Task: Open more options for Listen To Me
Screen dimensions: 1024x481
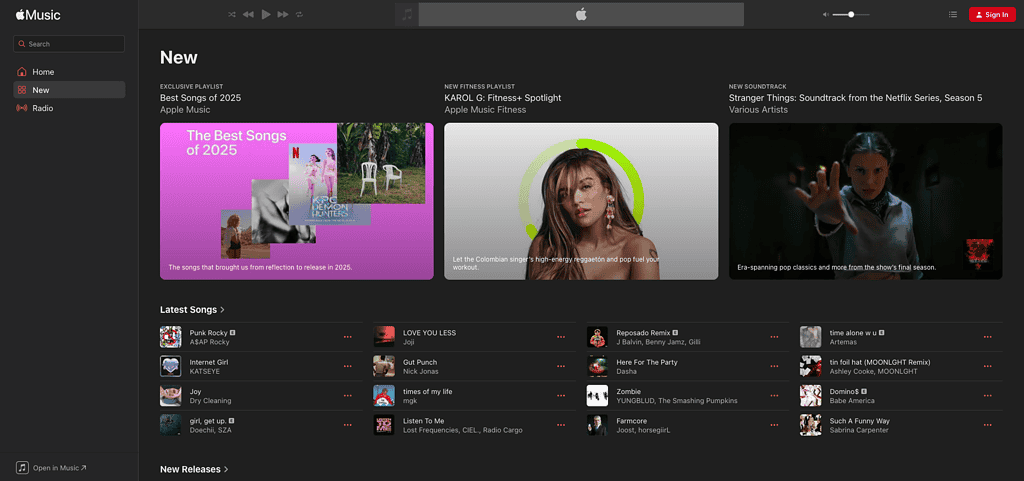Action: click(561, 425)
